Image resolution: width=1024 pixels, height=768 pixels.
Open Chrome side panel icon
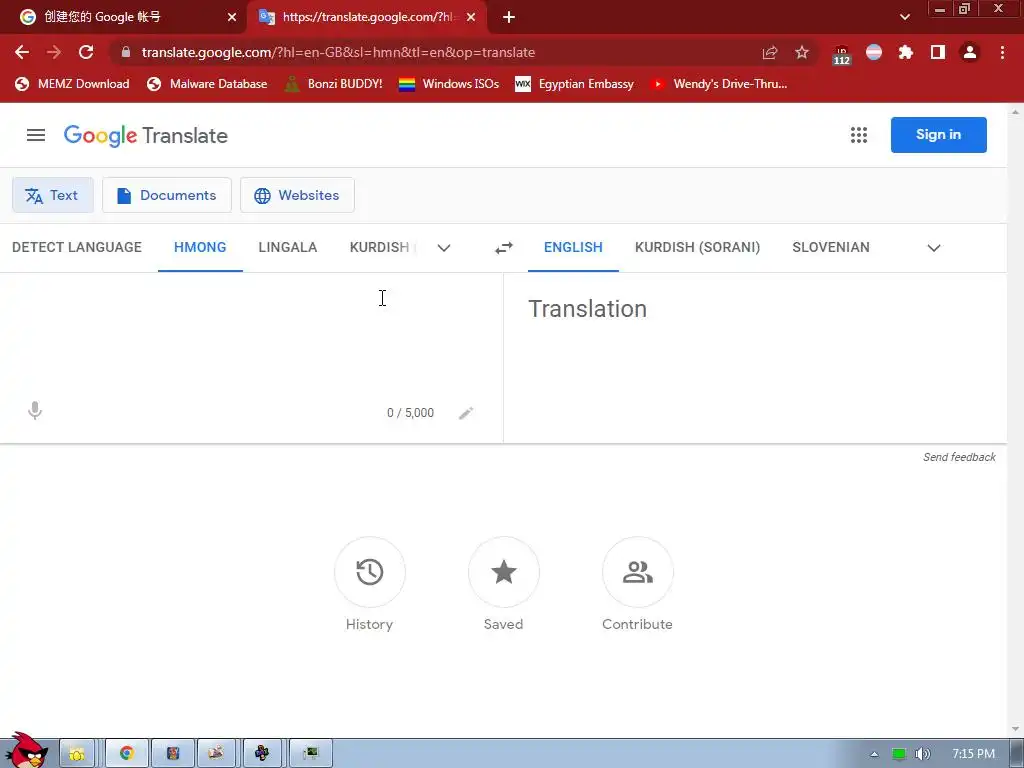tap(938, 52)
